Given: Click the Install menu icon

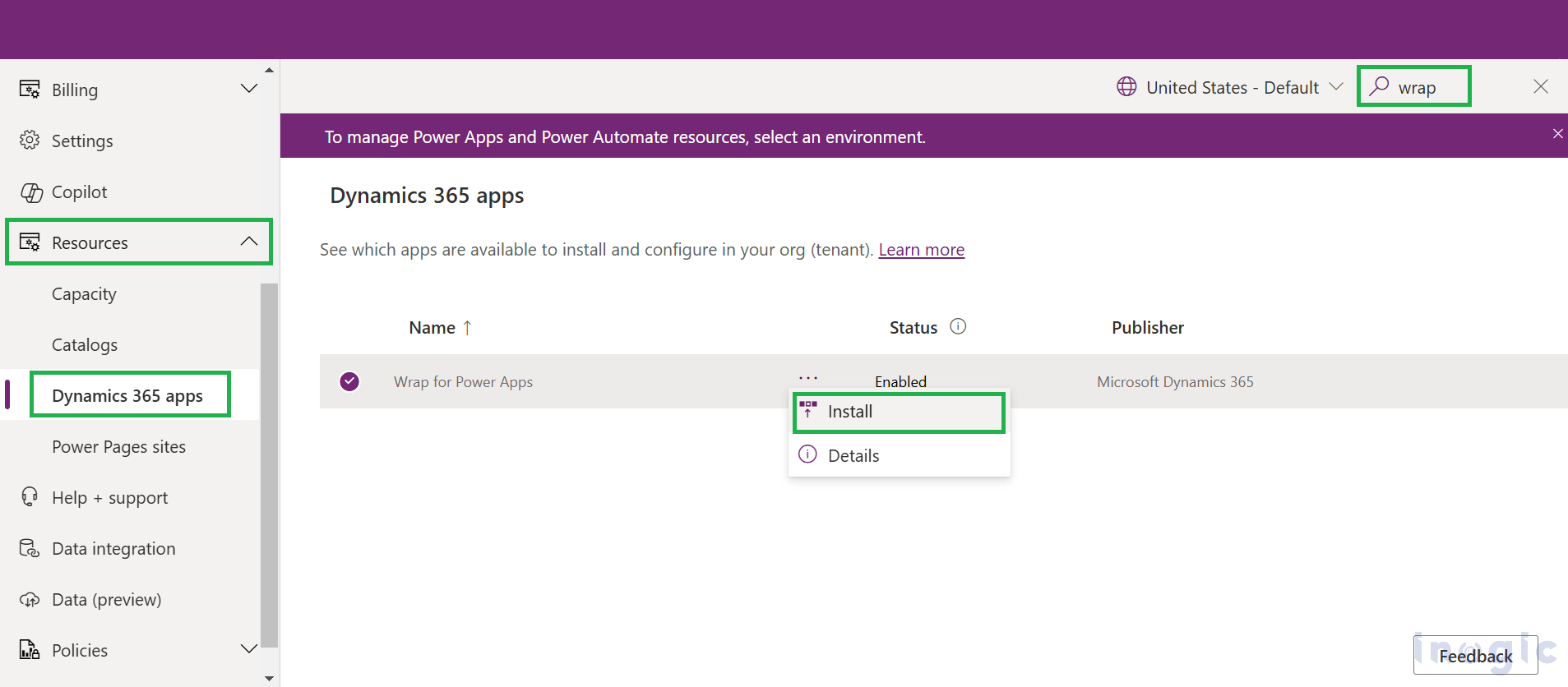Looking at the screenshot, I should pyautogui.click(x=808, y=409).
